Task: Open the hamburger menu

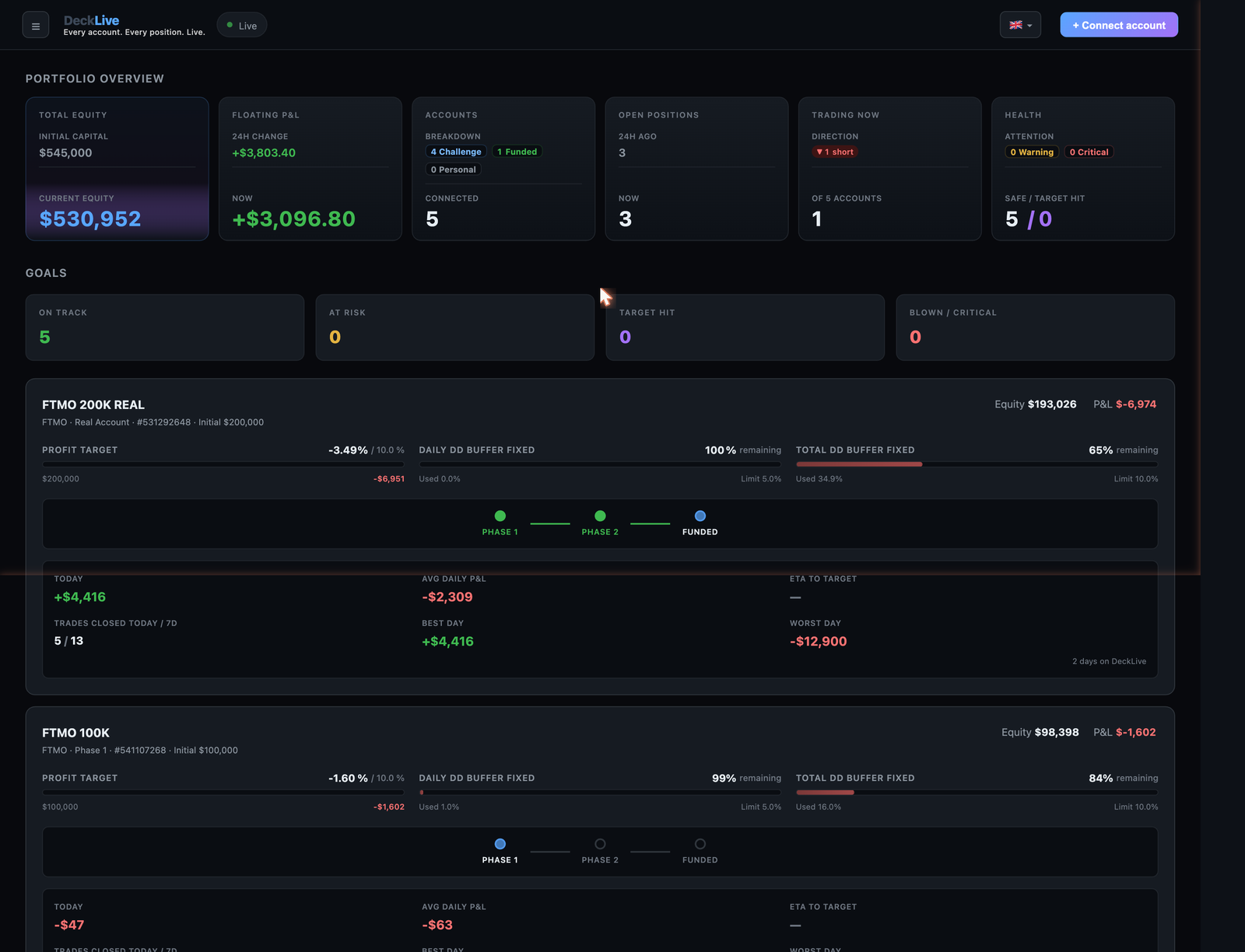Action: [x=36, y=26]
